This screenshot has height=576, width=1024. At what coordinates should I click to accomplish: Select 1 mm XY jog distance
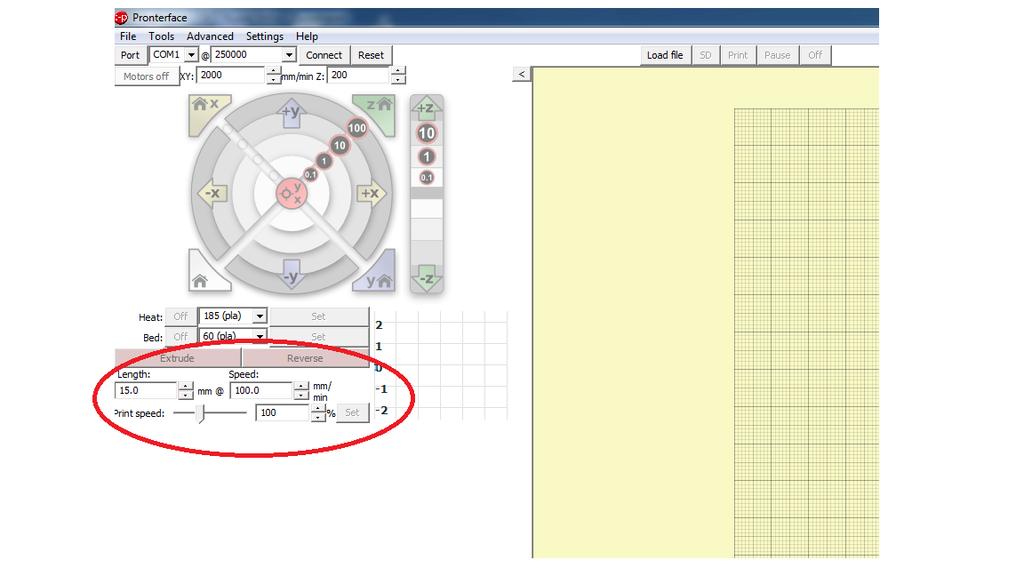click(324, 161)
